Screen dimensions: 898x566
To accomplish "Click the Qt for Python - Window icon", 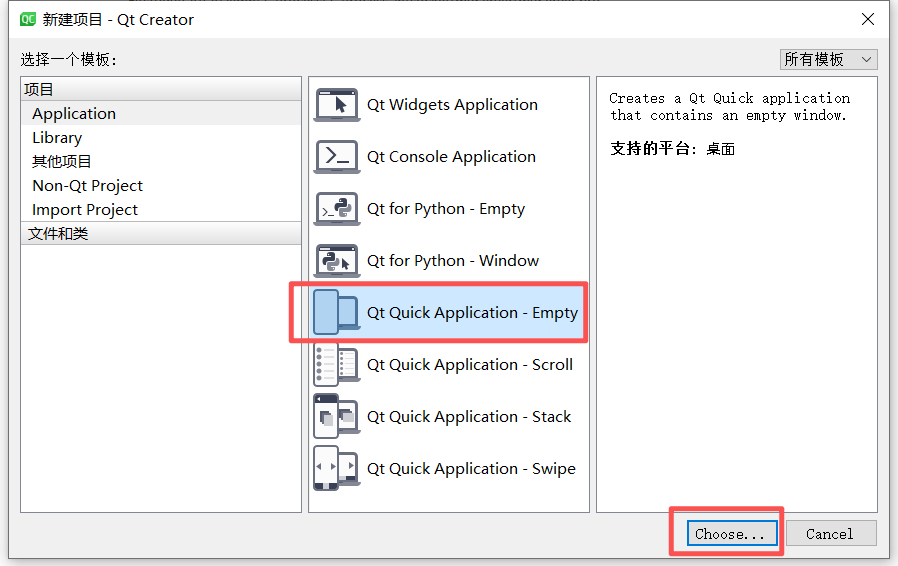I will (x=337, y=261).
